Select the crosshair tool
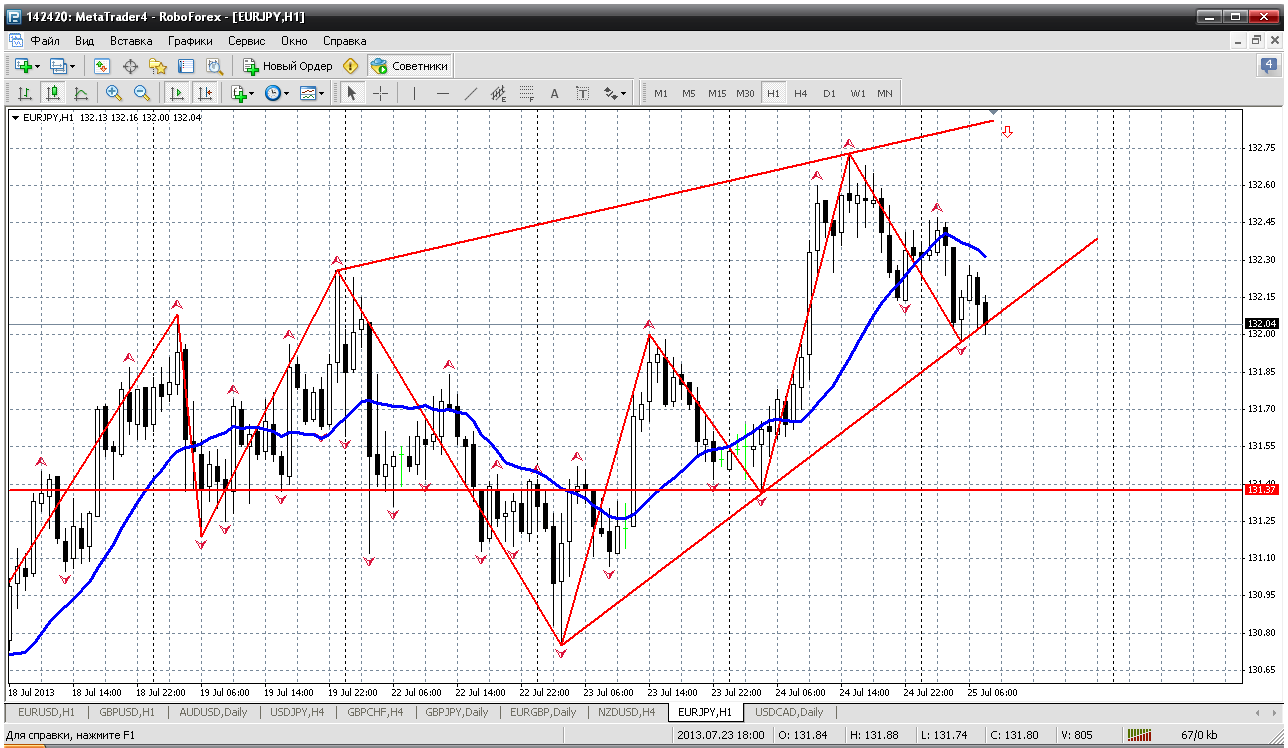The image size is (1288, 748). (x=381, y=93)
